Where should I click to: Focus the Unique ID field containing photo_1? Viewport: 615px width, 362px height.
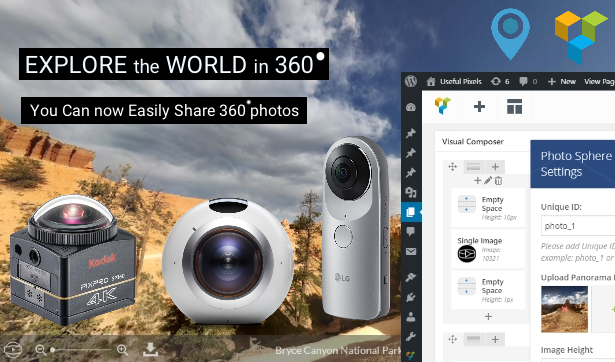pos(578,226)
